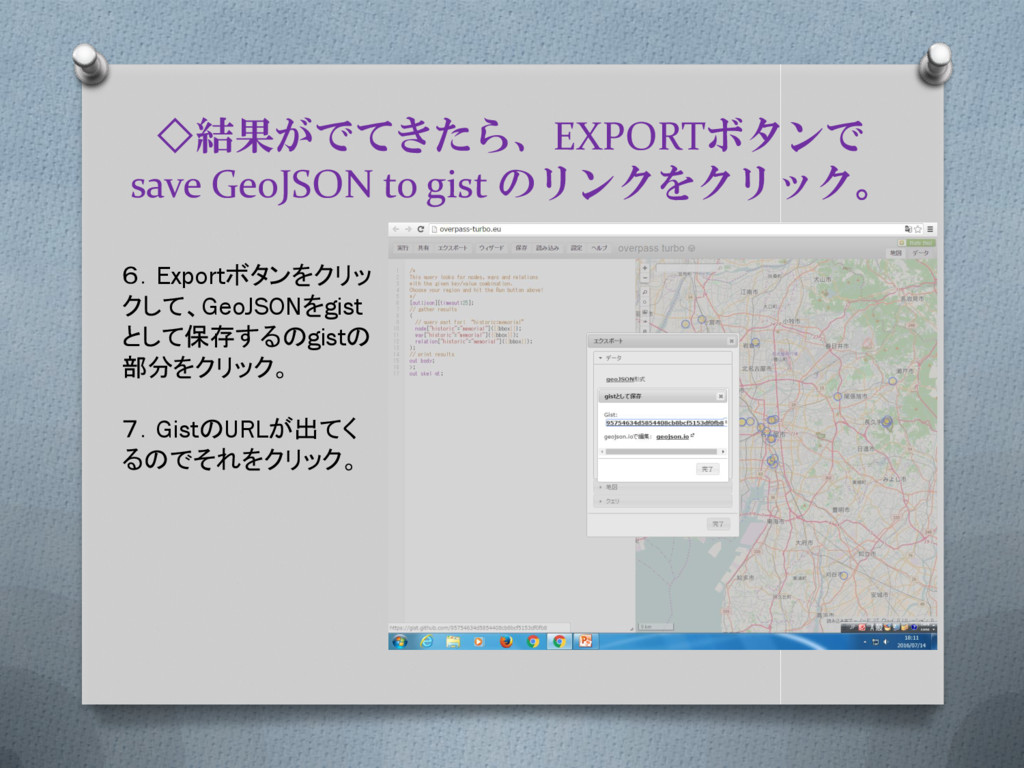The height and width of the screenshot is (768, 1024).
Task: Open Windows Media Player from taskbar
Action: [x=479, y=641]
